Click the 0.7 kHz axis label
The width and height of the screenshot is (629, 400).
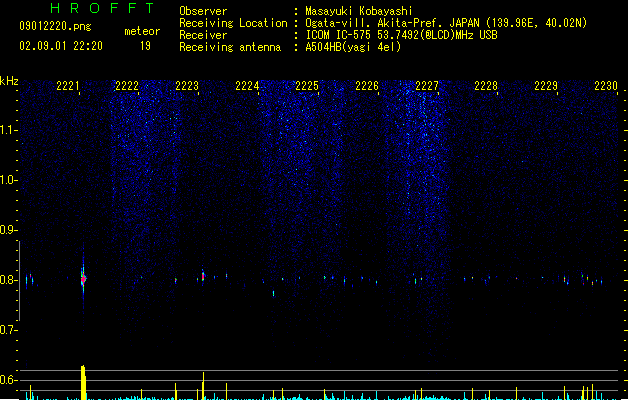coord(8,330)
